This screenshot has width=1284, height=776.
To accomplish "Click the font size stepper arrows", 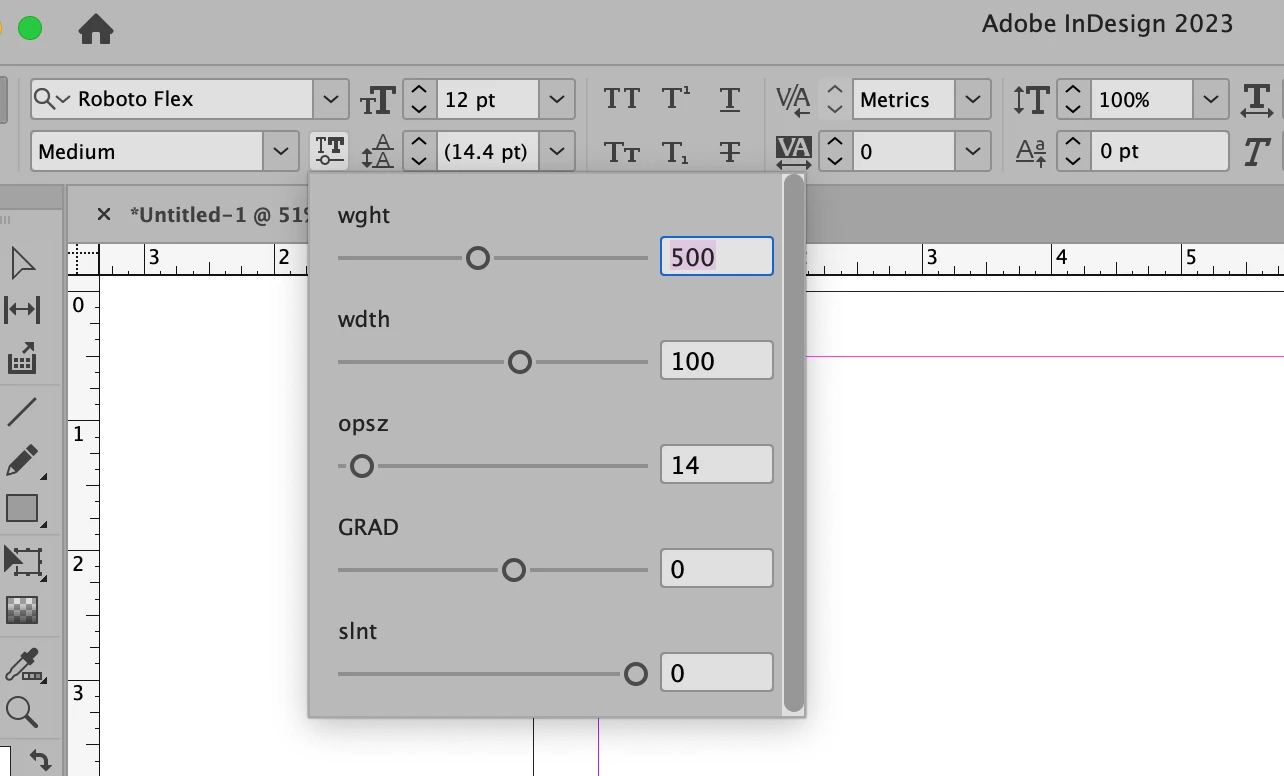I will [420, 99].
